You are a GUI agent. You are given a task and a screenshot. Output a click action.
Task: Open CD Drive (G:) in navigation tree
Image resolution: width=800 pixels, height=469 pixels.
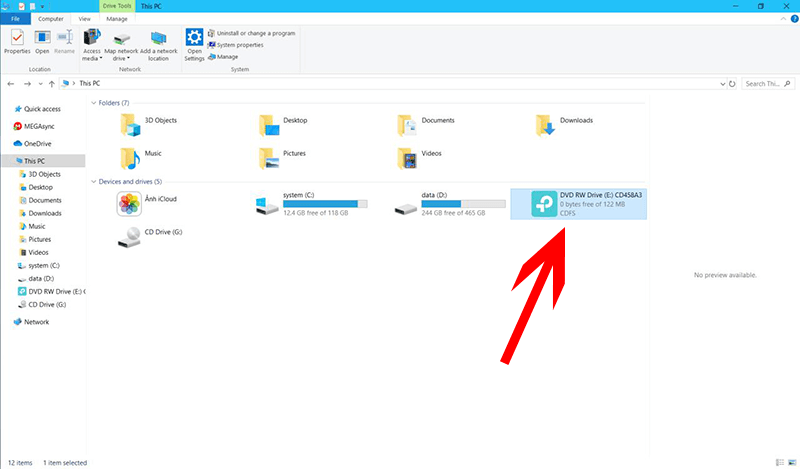coord(42,305)
